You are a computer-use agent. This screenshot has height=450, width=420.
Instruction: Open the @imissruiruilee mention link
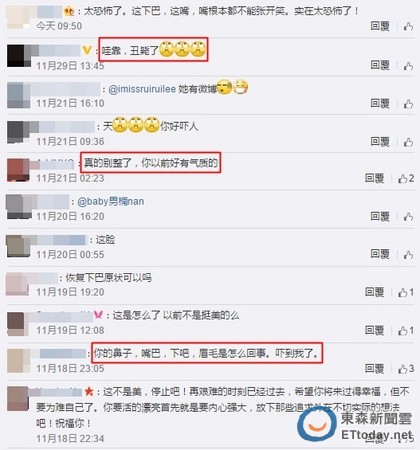(x=142, y=89)
